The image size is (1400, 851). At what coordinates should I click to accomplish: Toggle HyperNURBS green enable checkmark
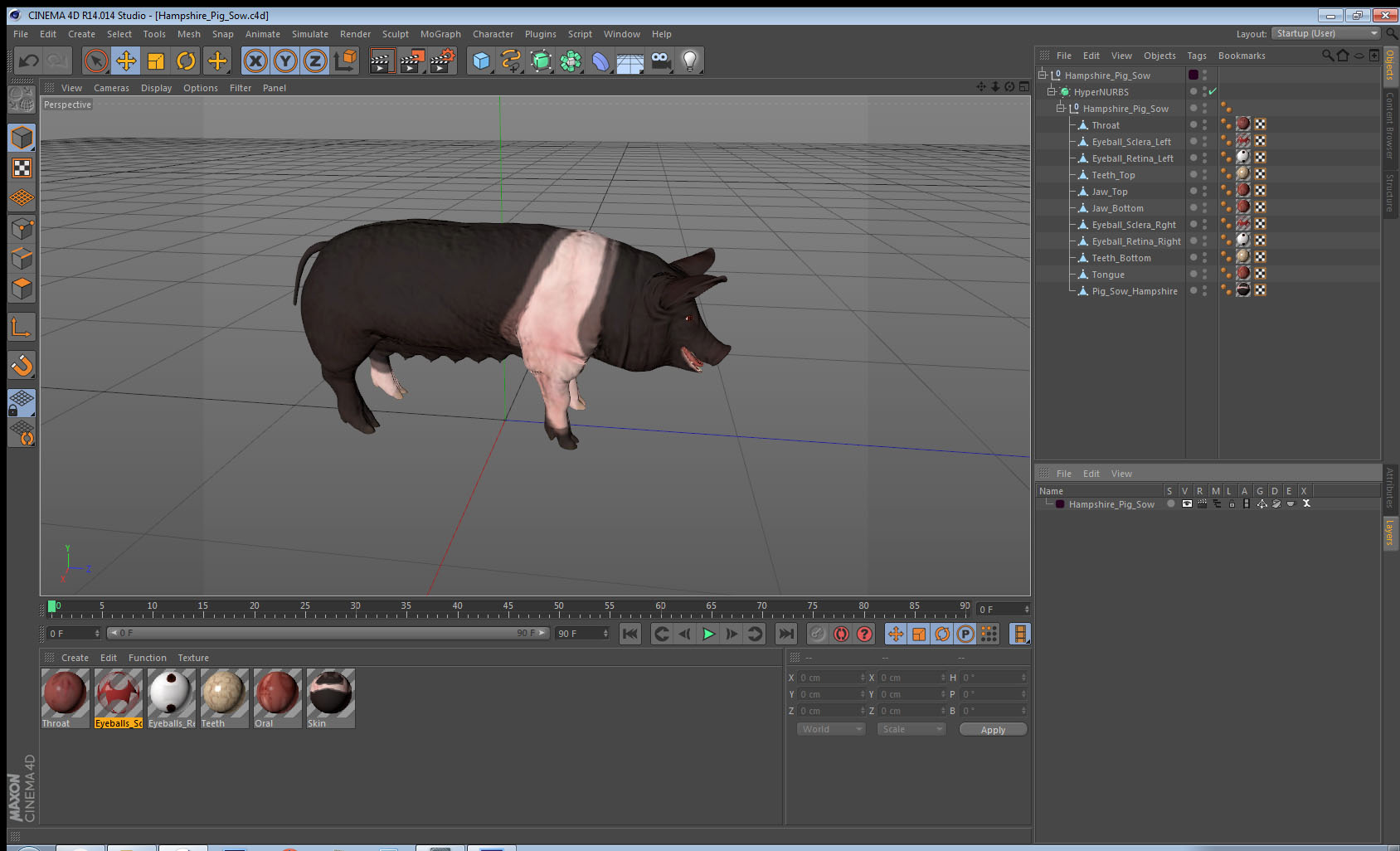click(x=1213, y=91)
